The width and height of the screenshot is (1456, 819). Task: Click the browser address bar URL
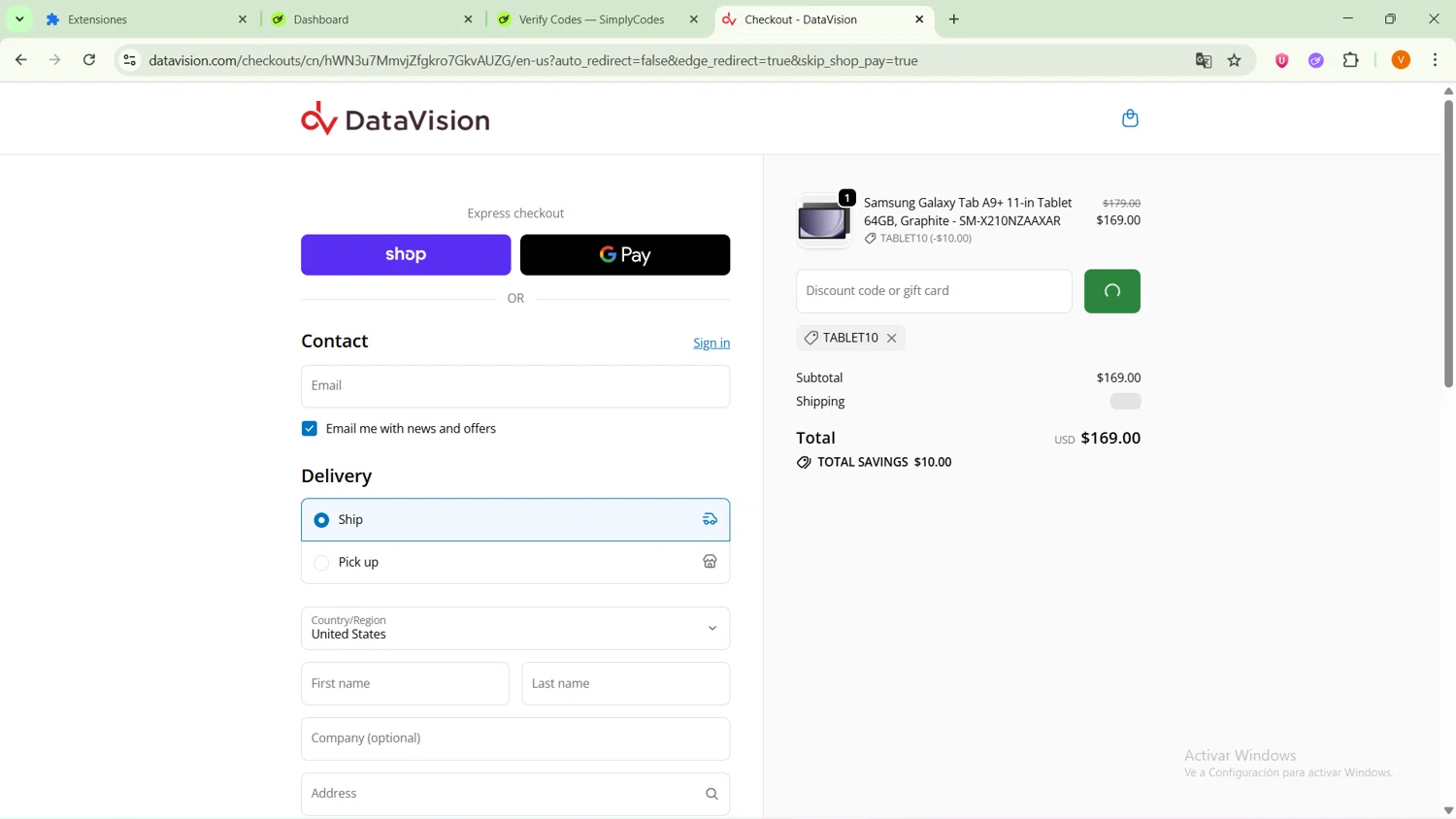tap(534, 60)
